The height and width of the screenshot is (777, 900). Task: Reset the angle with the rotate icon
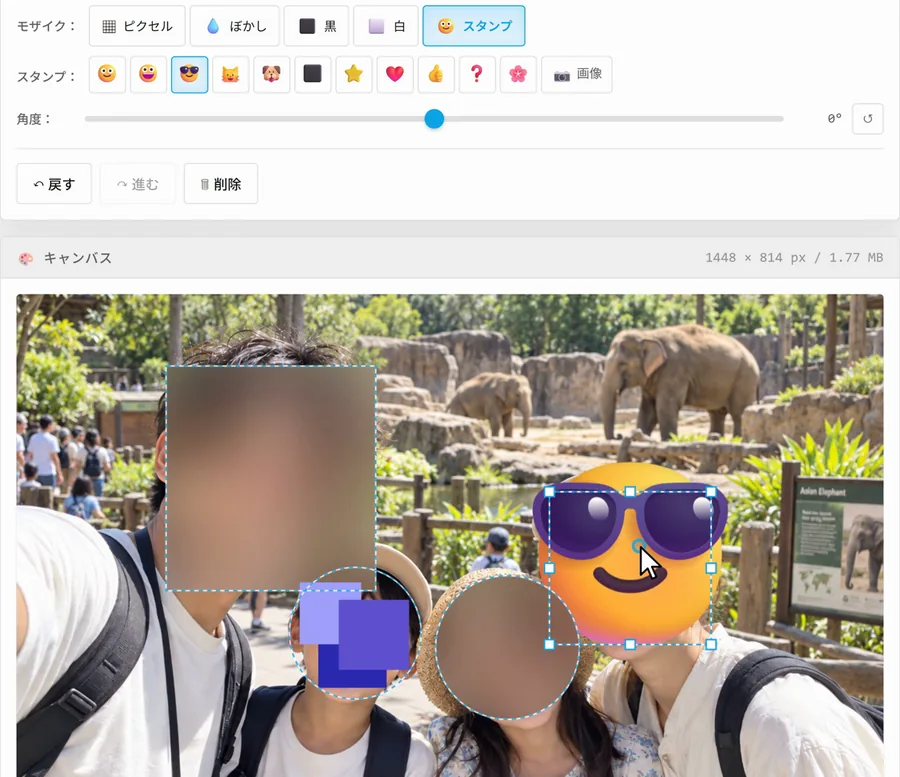click(x=867, y=119)
